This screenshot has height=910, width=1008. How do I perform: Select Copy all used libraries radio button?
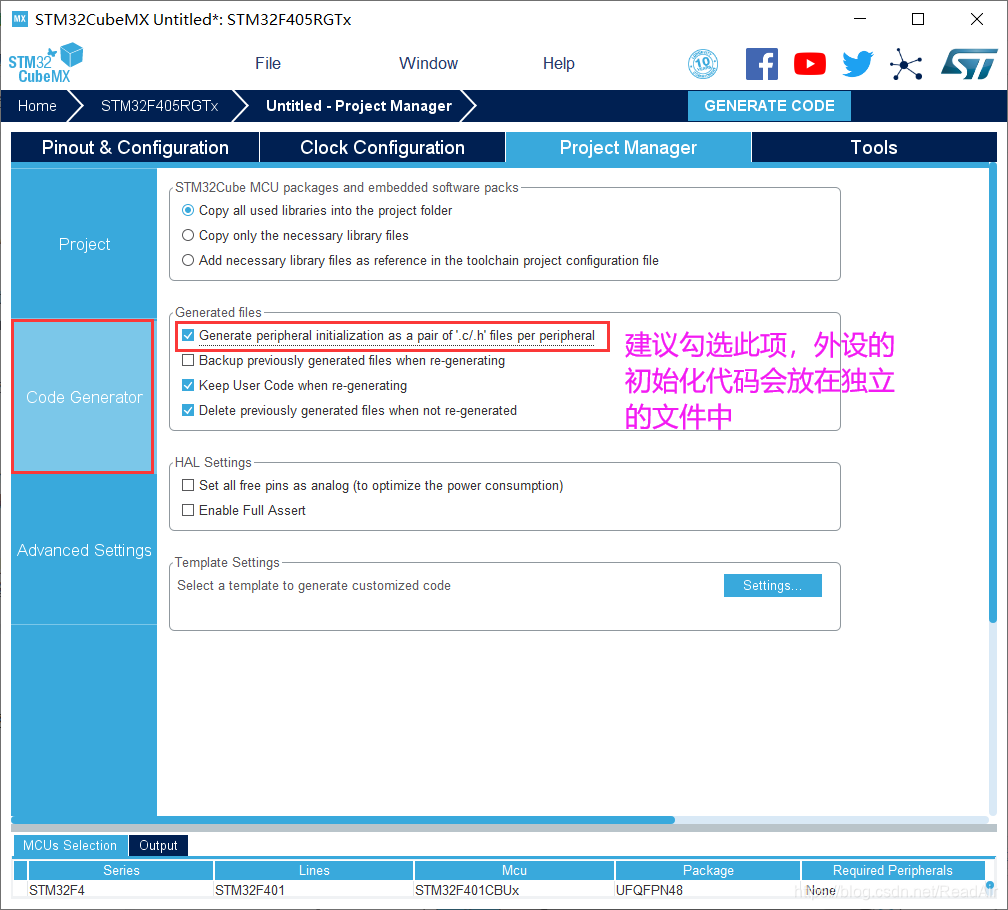[x=188, y=210]
